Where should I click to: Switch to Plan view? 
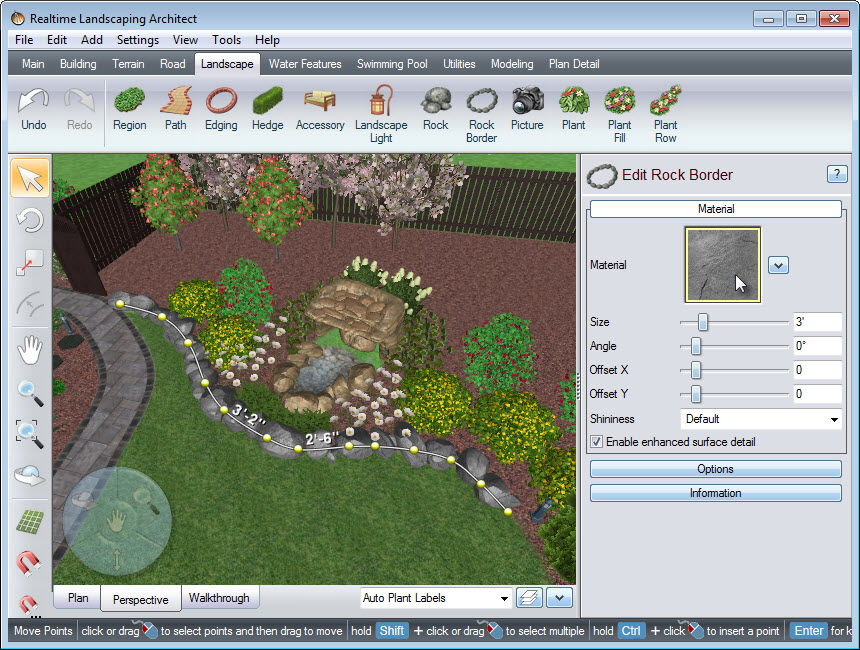coord(78,598)
